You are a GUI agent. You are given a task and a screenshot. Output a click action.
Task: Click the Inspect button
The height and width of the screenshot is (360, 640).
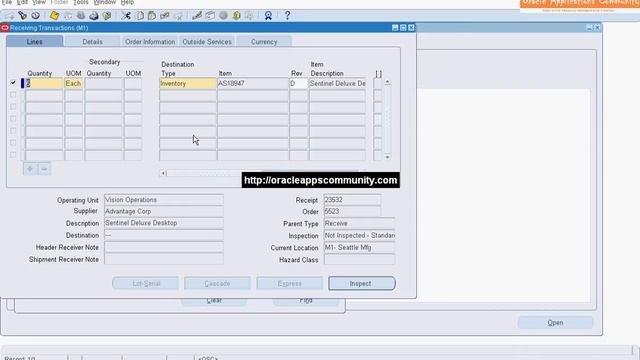pos(362,283)
